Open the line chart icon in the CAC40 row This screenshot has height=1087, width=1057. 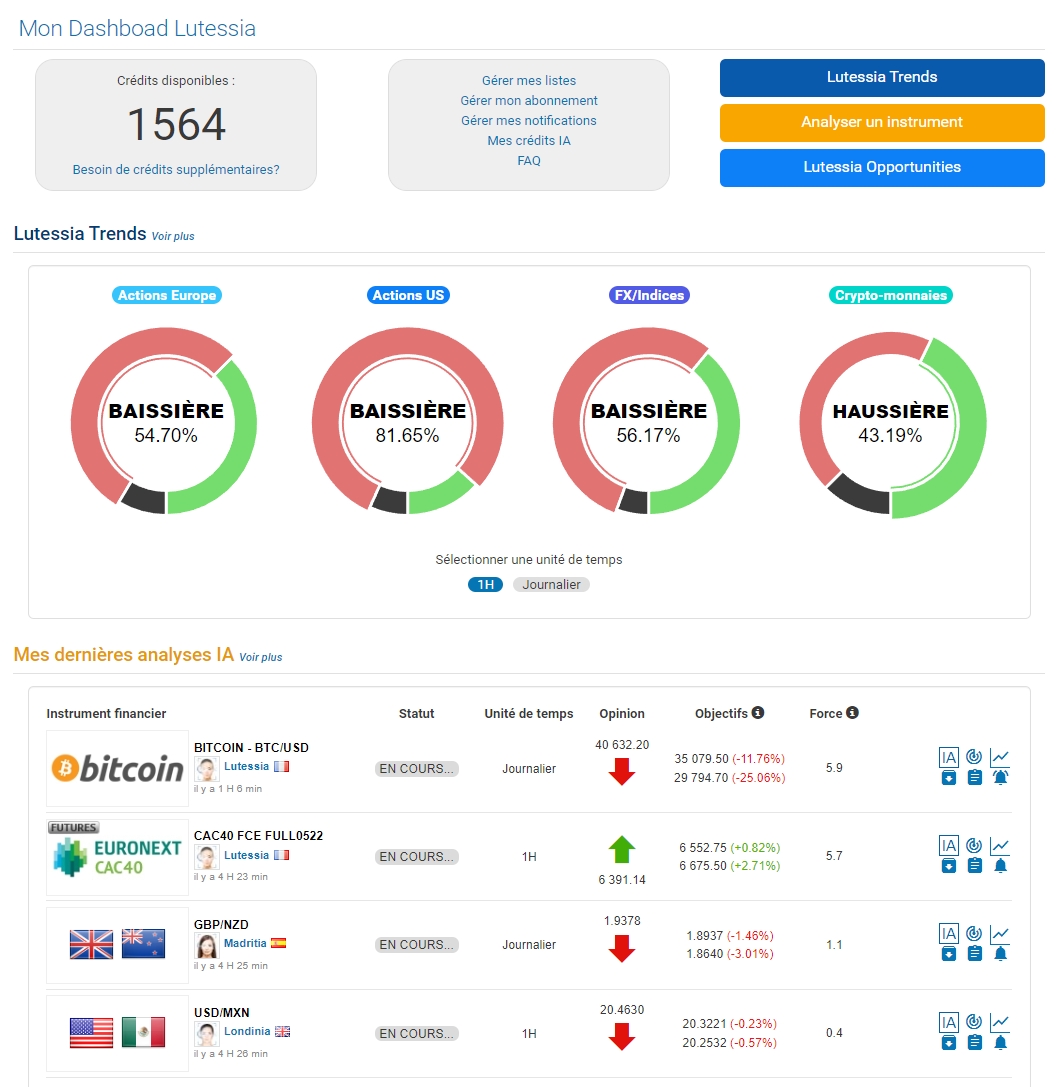pos(999,845)
